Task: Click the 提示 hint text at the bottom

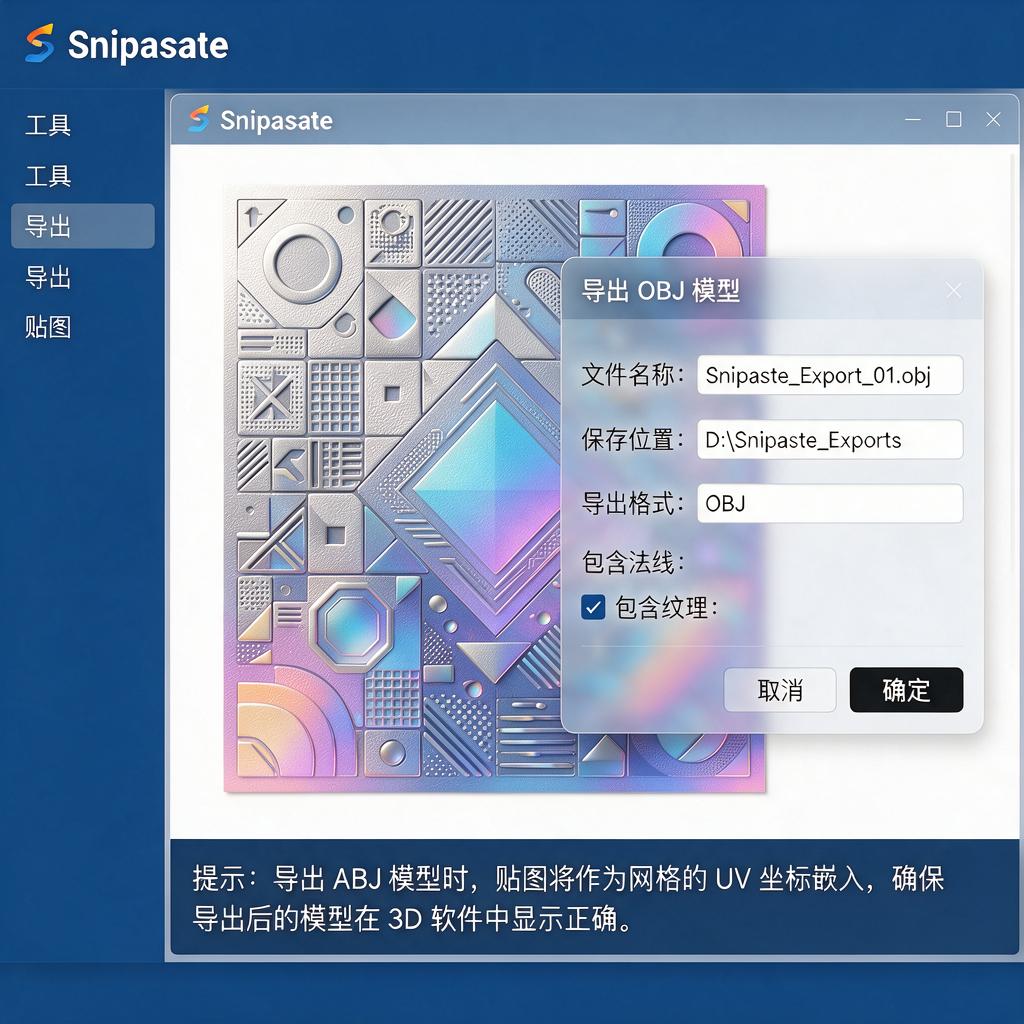Action: click(568, 899)
